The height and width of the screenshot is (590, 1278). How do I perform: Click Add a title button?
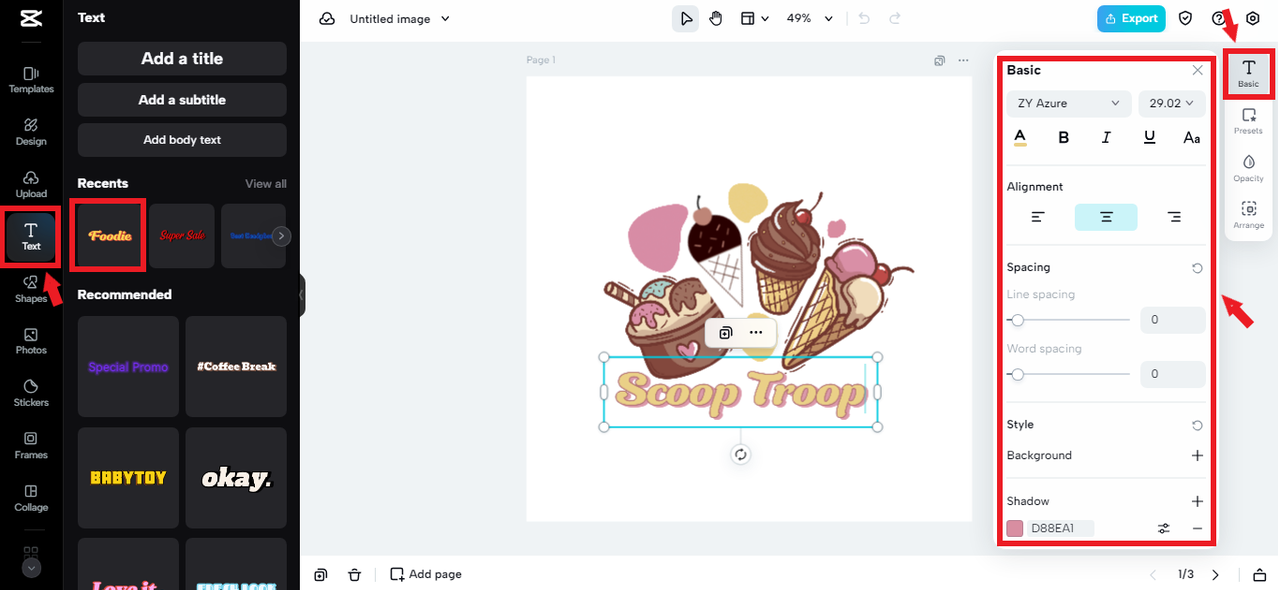pos(182,59)
